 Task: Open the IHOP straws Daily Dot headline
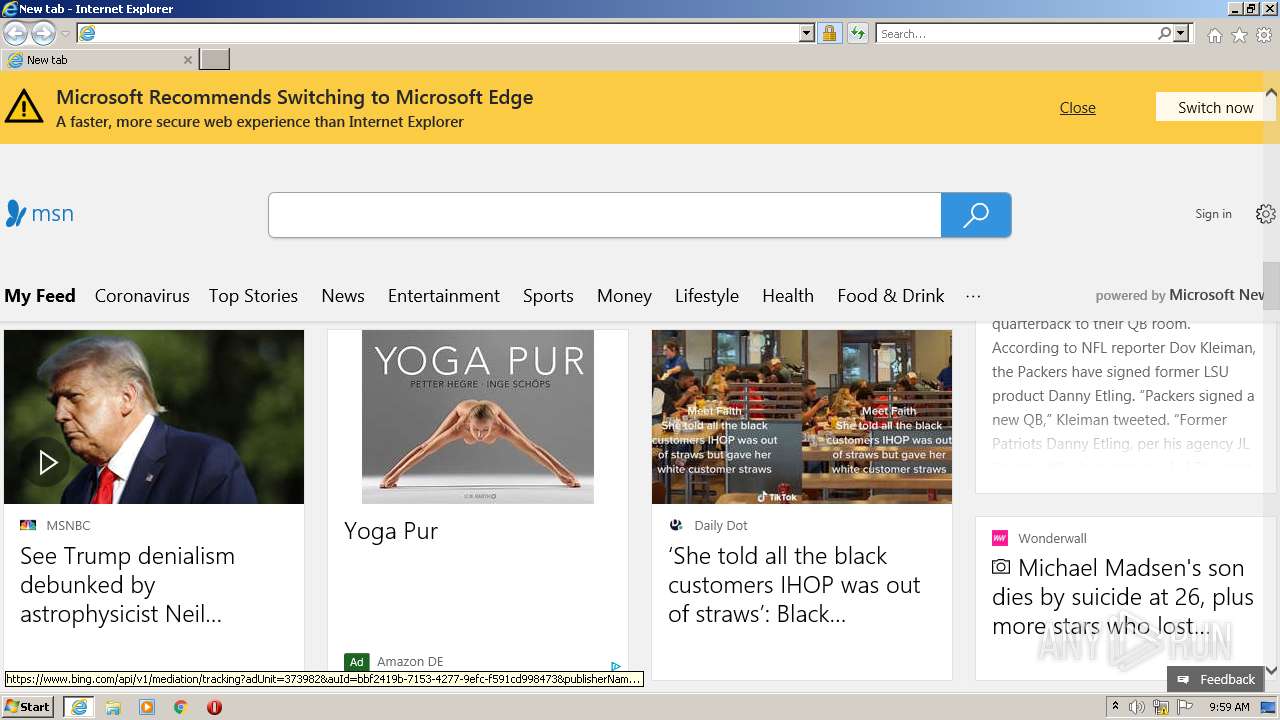(x=794, y=585)
